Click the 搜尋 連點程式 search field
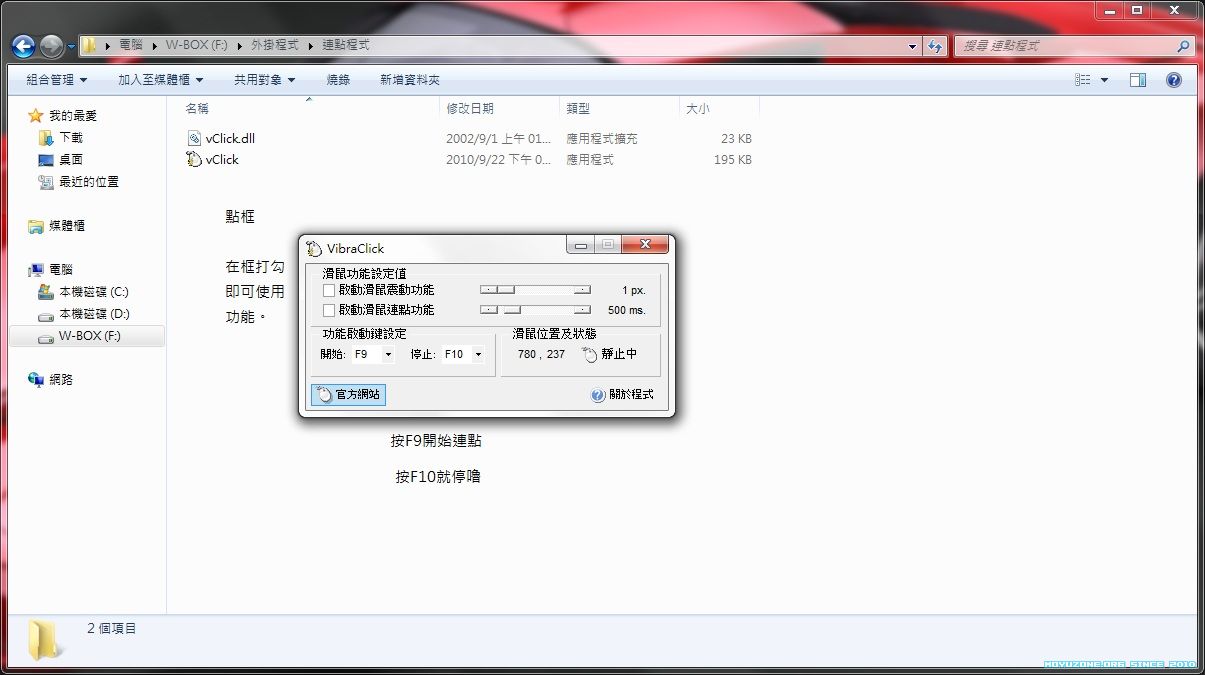Screen dimensions: 1205x675 tap(1065, 46)
